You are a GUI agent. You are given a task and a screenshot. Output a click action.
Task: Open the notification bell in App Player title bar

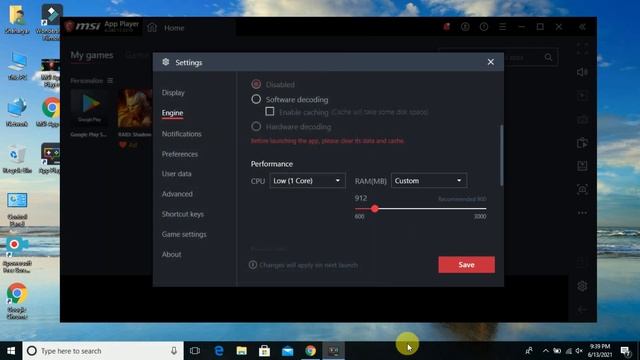pos(447,27)
